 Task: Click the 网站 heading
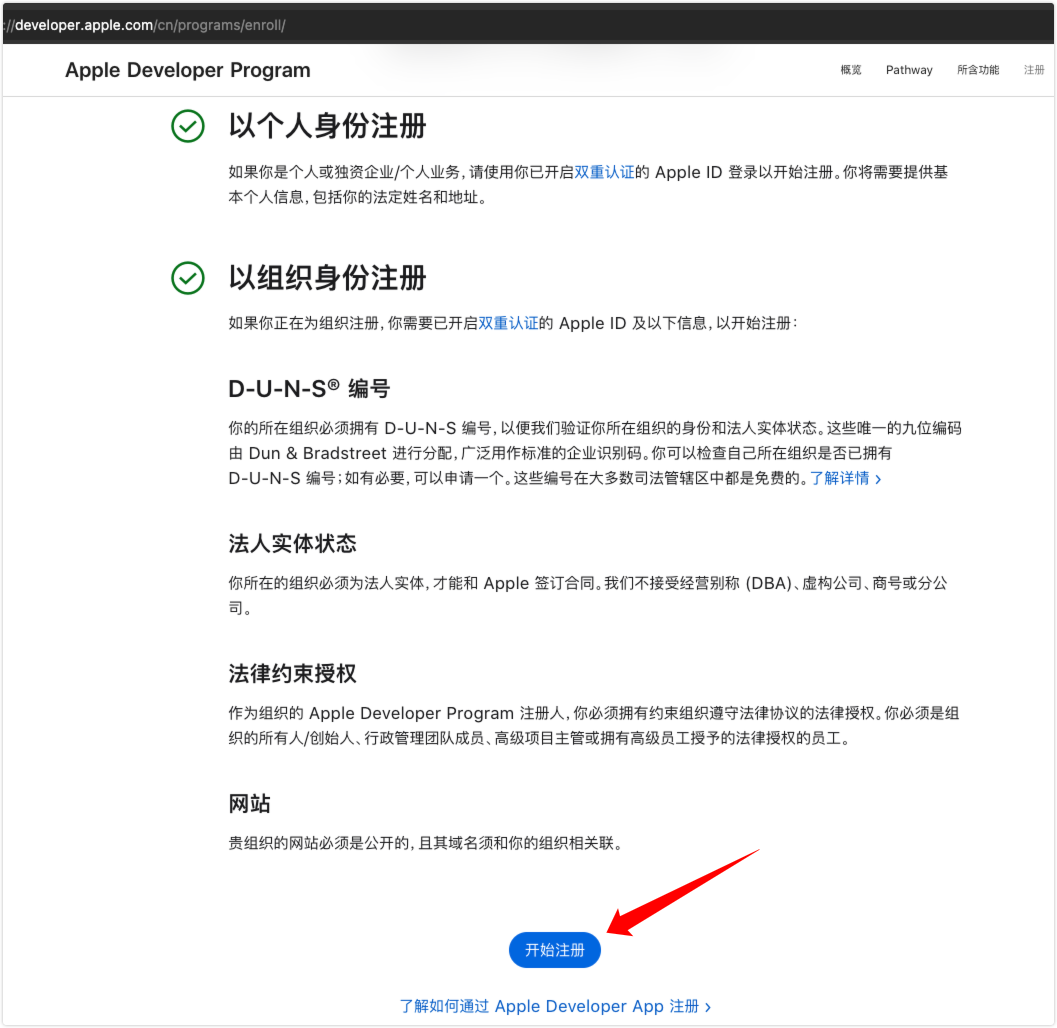point(249,804)
